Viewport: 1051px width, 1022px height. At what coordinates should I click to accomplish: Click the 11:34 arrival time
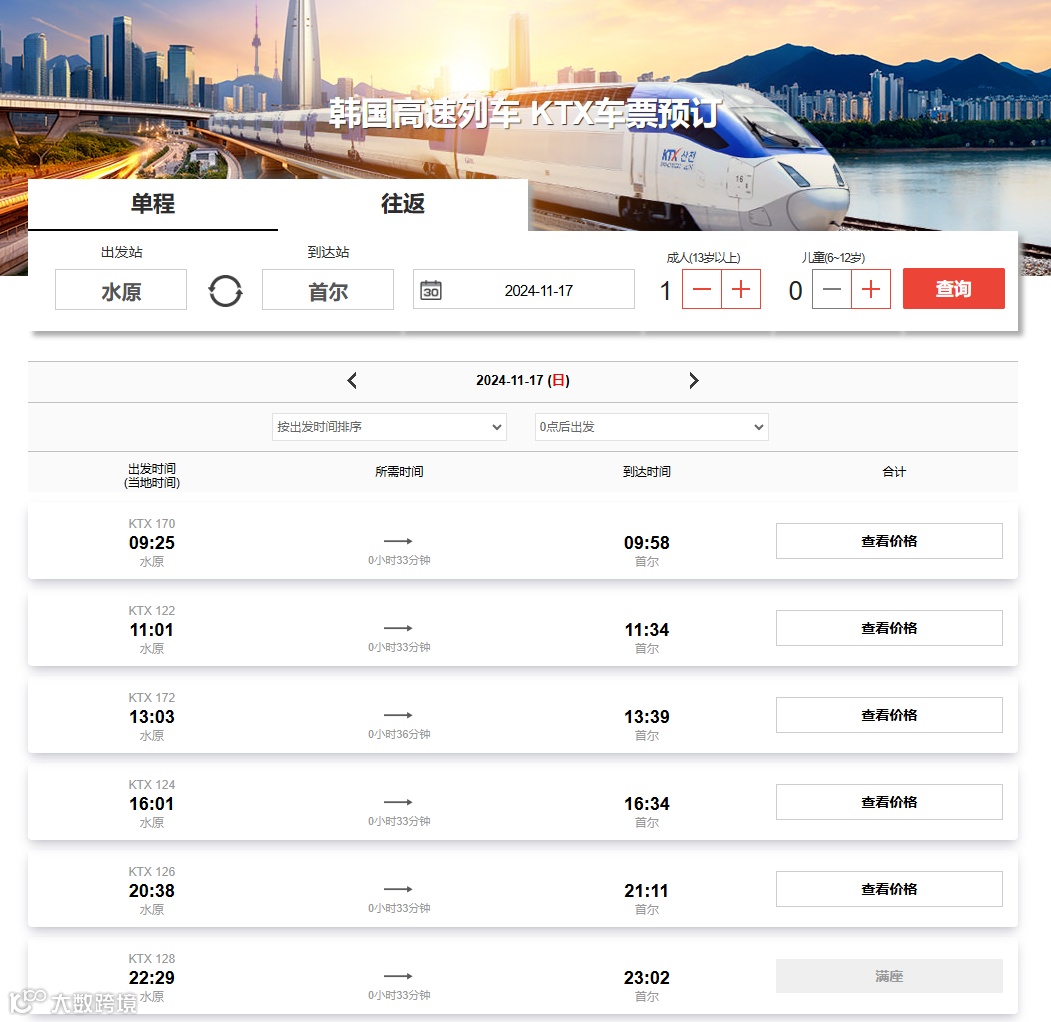[x=647, y=630]
